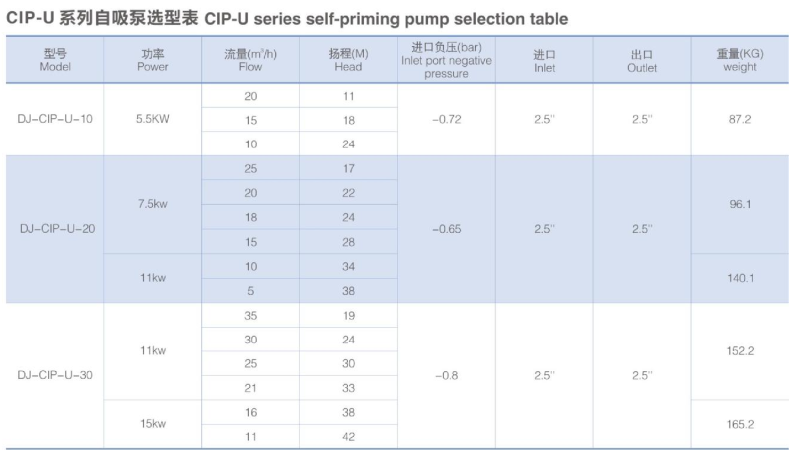Click the CIP-U selection table title
This screenshot has height=450, width=789.
tap(287, 19)
